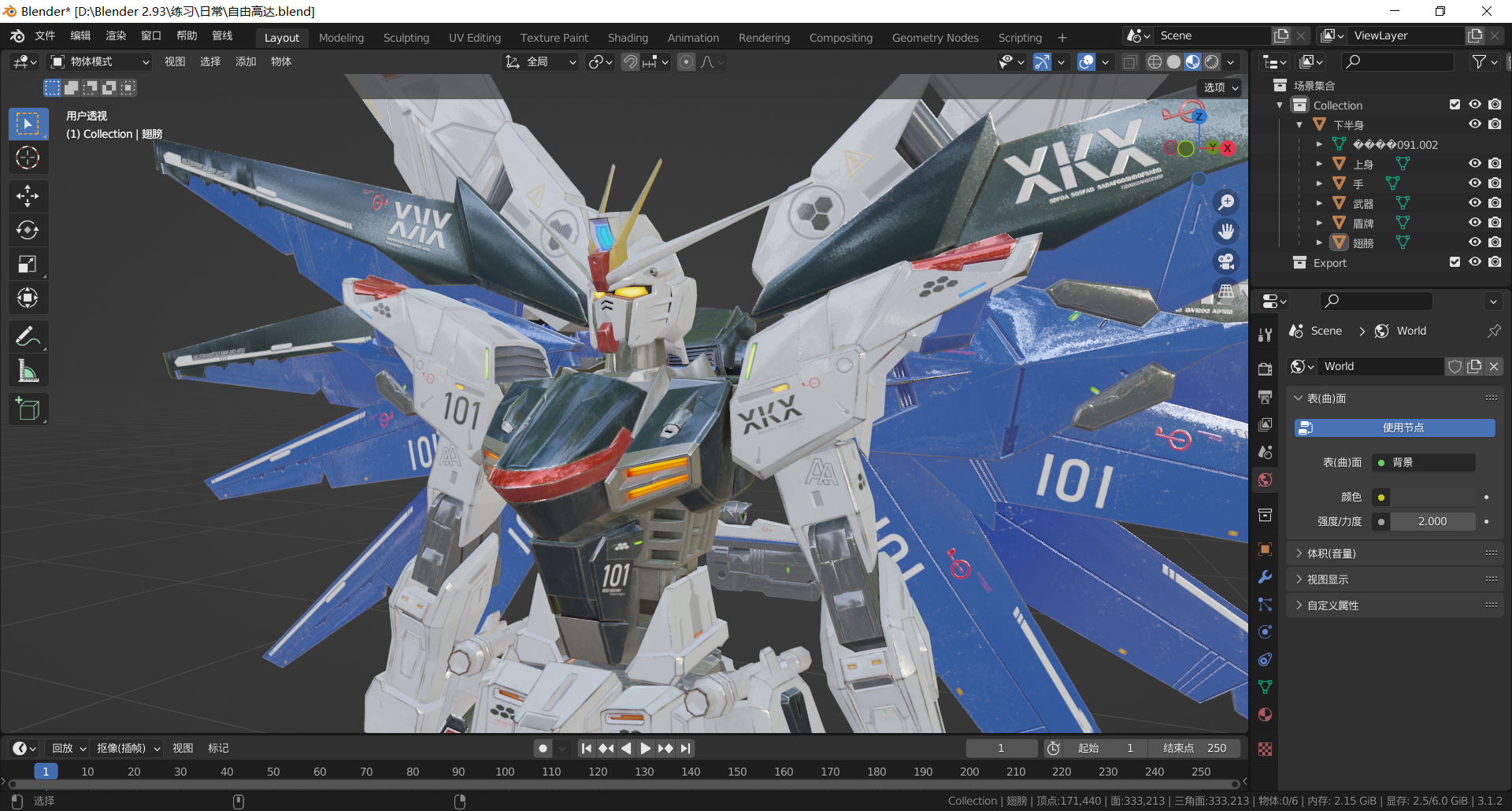This screenshot has height=811, width=1512.
Task: Click the world 颜色 color field
Action: click(x=1432, y=497)
